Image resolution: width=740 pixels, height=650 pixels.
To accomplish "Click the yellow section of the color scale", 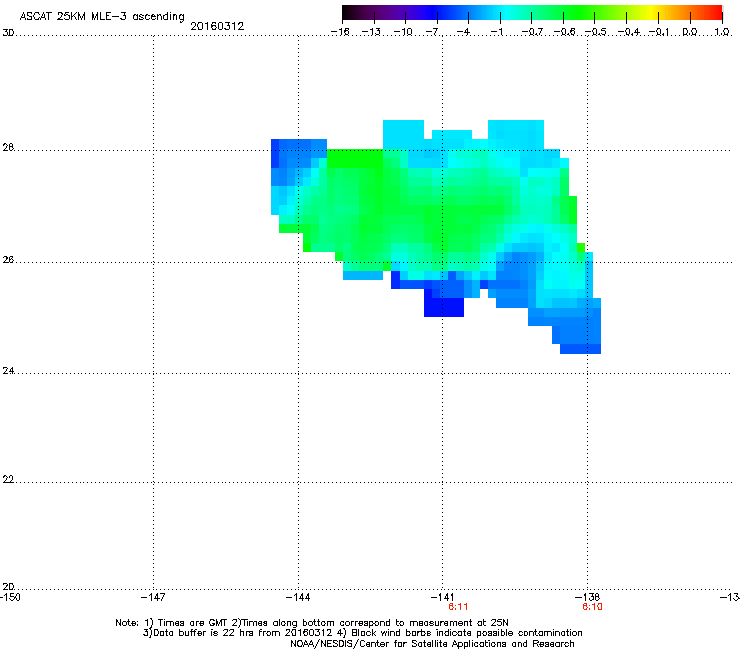I will (651, 12).
